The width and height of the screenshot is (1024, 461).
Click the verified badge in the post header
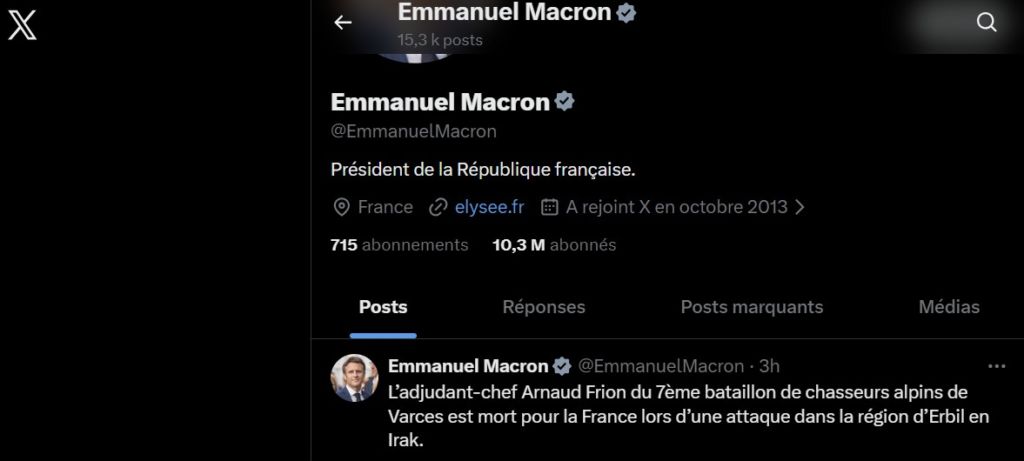pos(563,366)
